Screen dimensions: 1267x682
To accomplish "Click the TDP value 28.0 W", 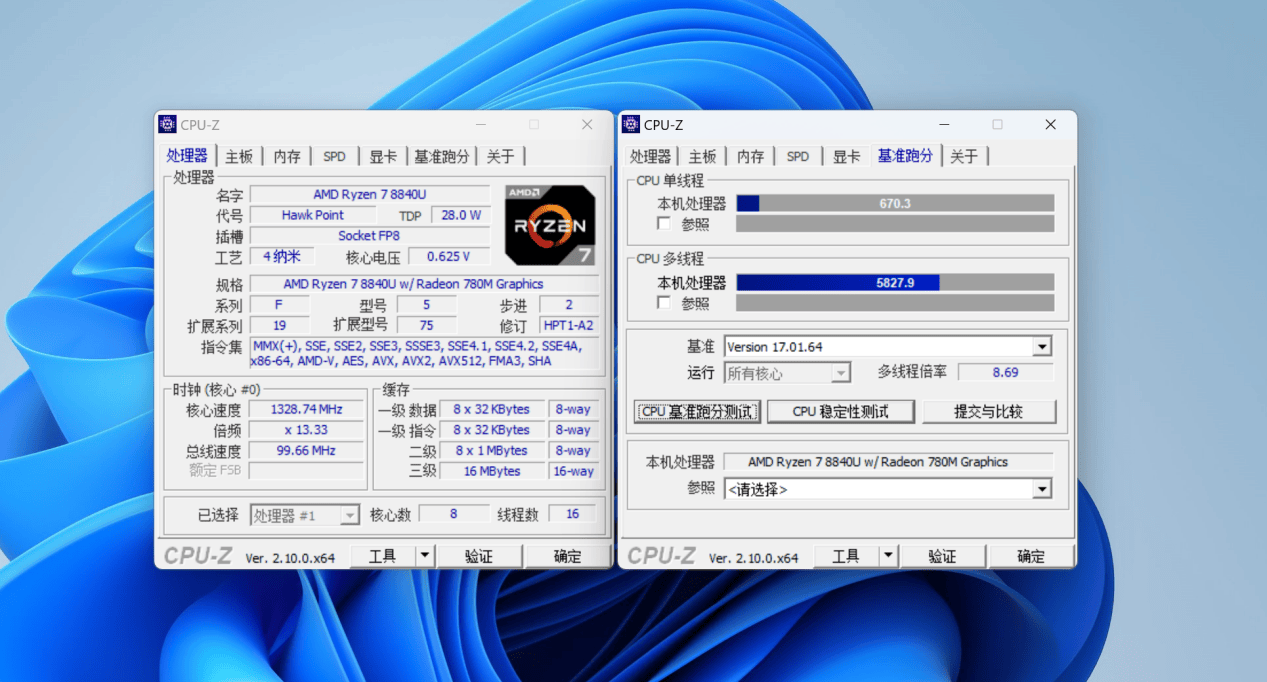I will click(x=461, y=215).
